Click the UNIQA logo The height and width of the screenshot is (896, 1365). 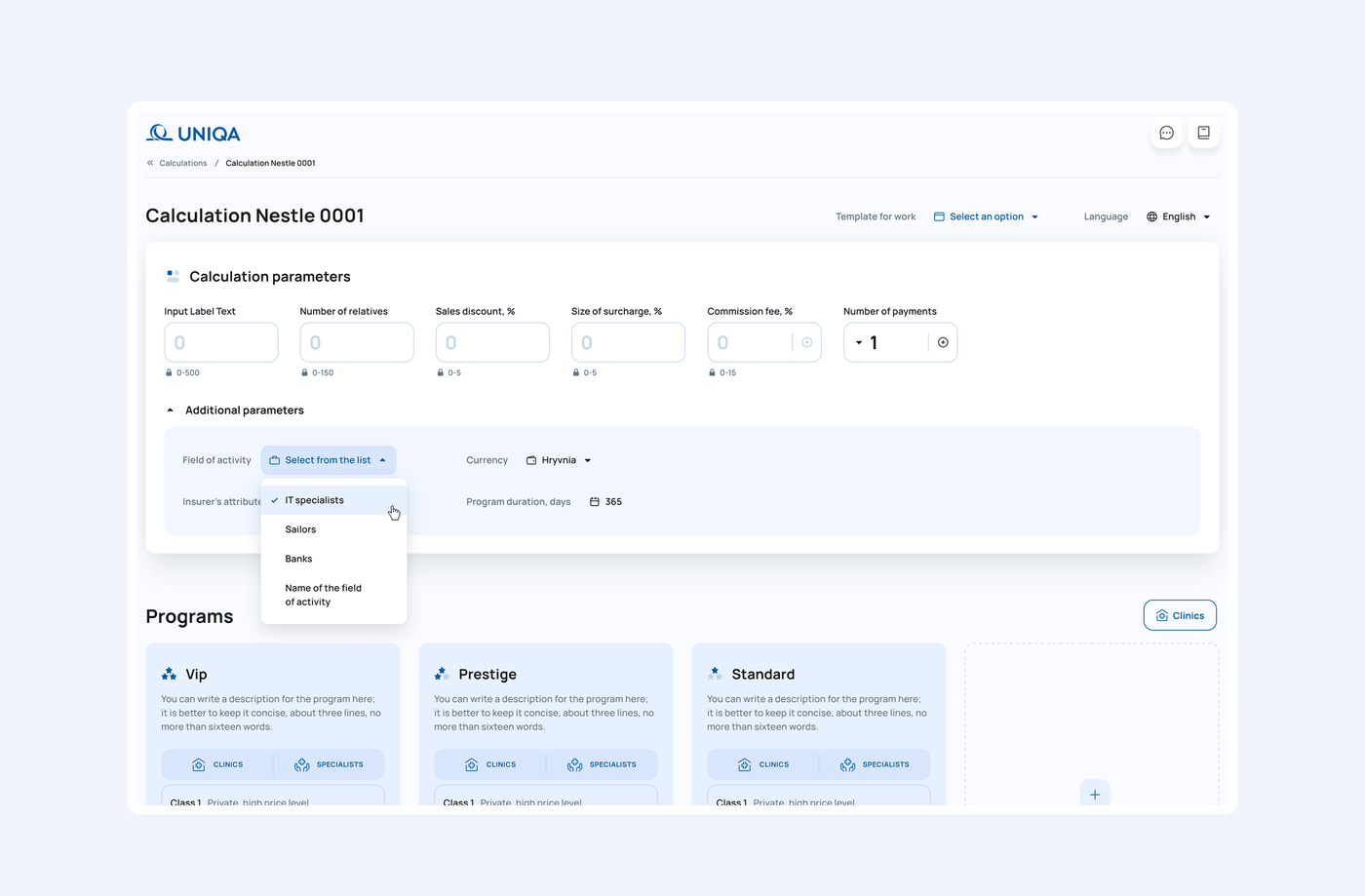click(x=193, y=134)
